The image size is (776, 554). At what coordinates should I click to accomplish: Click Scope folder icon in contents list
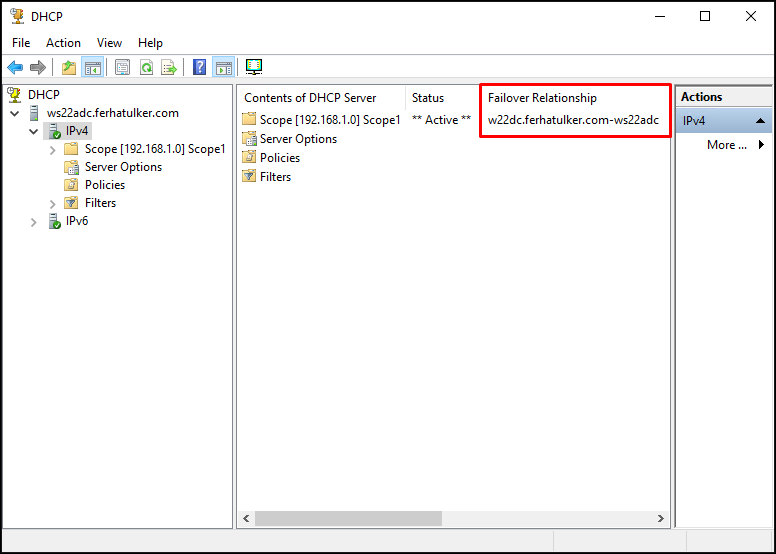[249, 119]
